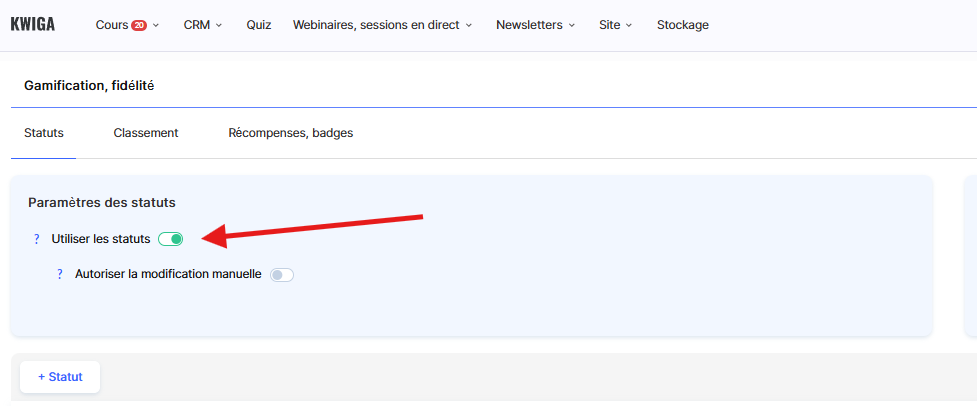The height and width of the screenshot is (406, 977).
Task: Click the KWIGA logo
Action: (x=33, y=25)
